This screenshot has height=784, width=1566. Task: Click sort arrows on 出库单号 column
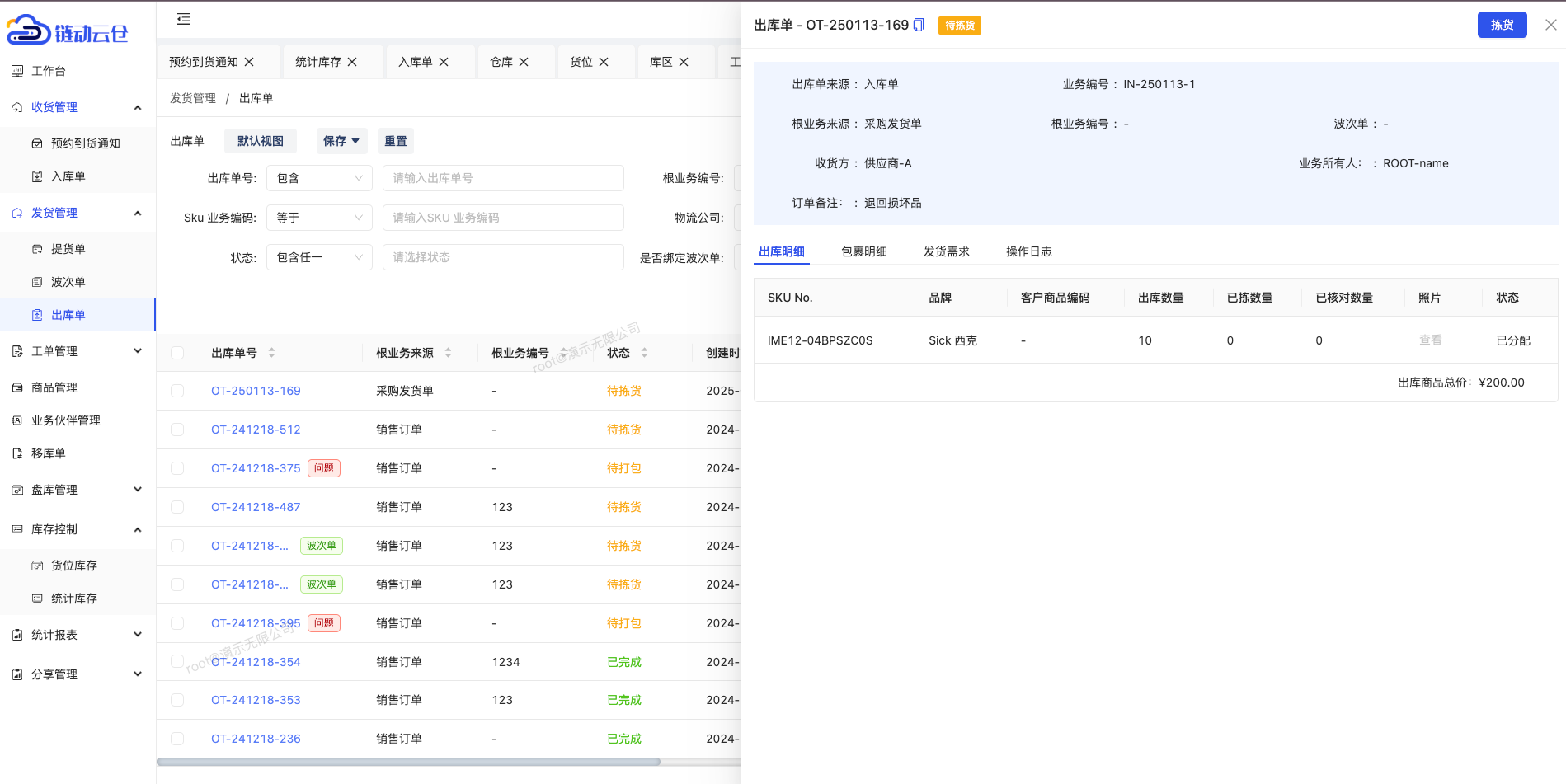[x=271, y=353]
